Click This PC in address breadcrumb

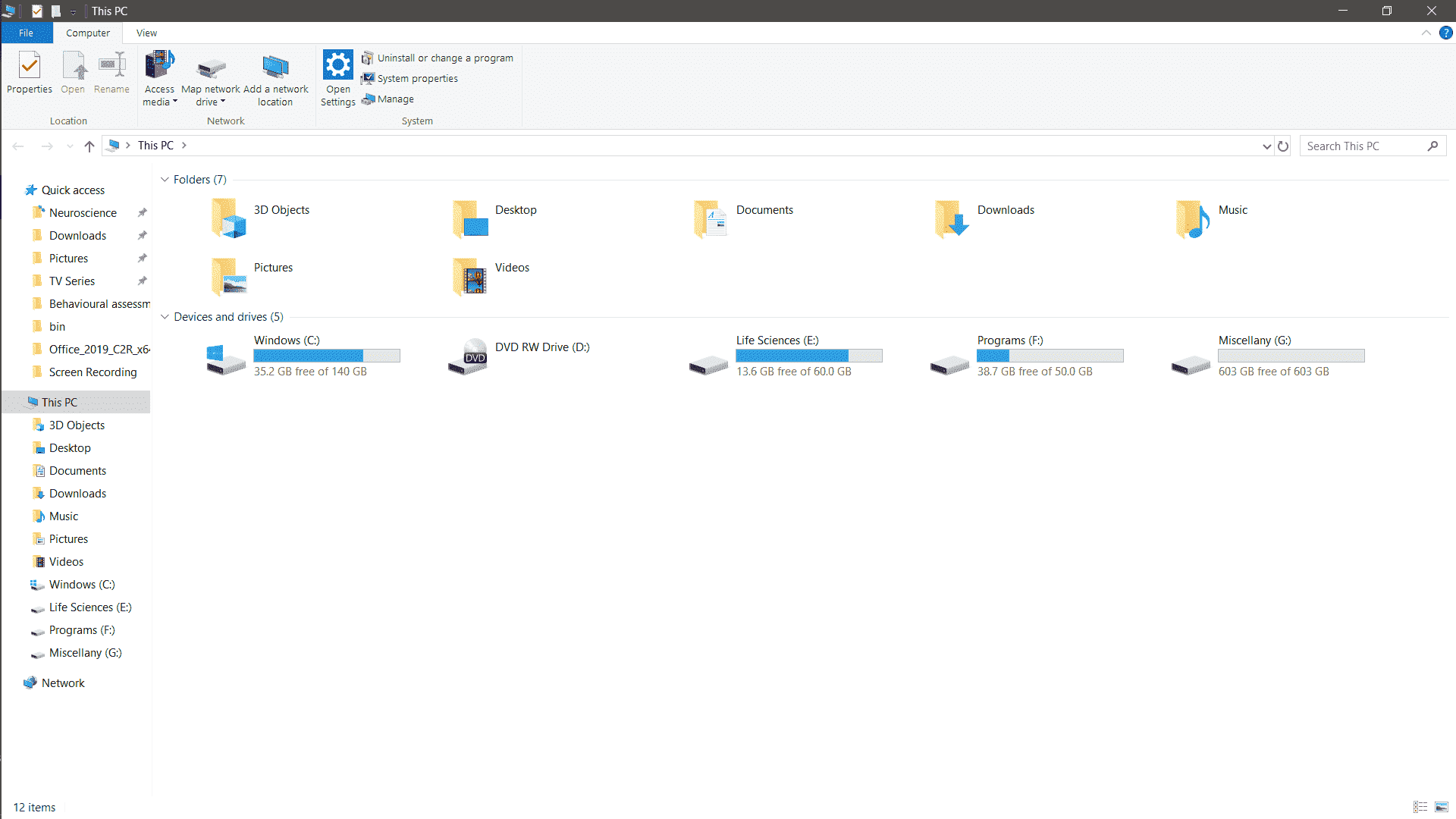[155, 146]
